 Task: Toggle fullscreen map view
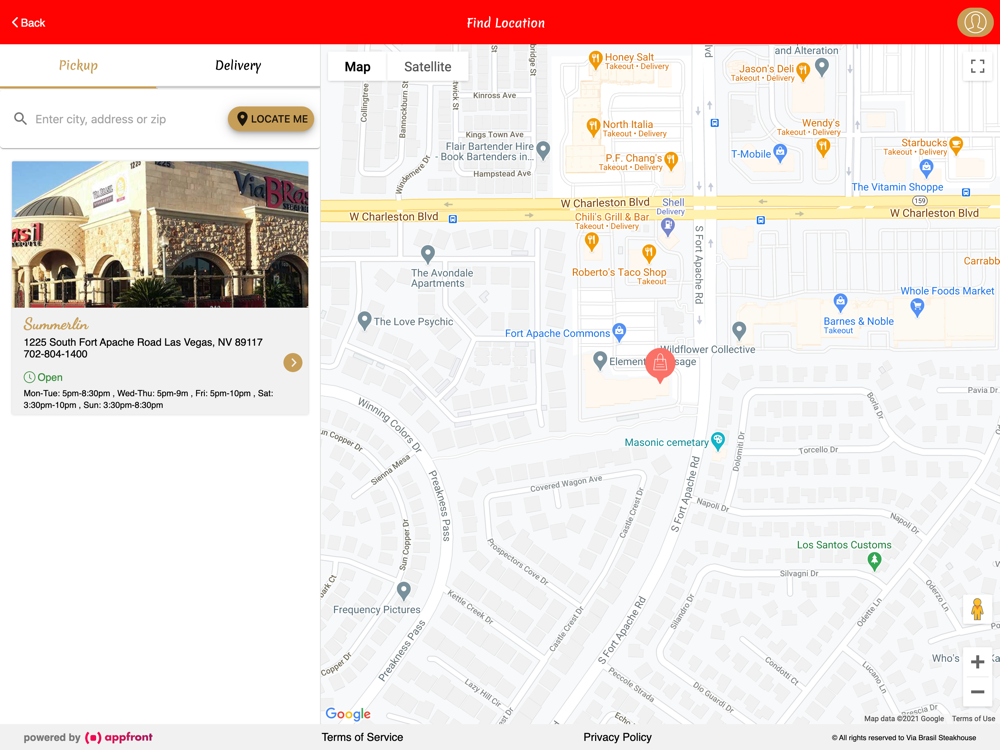(977, 66)
